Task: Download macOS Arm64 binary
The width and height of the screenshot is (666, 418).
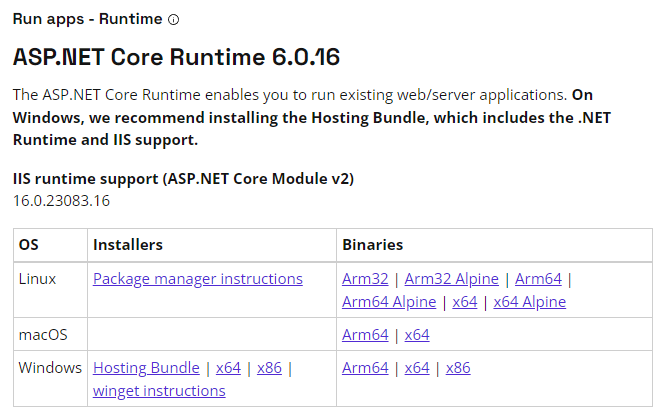Action: click(365, 335)
